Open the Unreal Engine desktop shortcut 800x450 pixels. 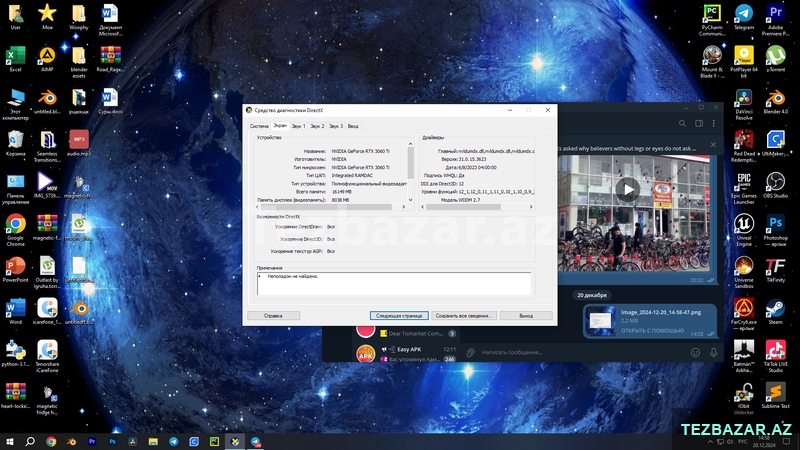[x=744, y=230]
